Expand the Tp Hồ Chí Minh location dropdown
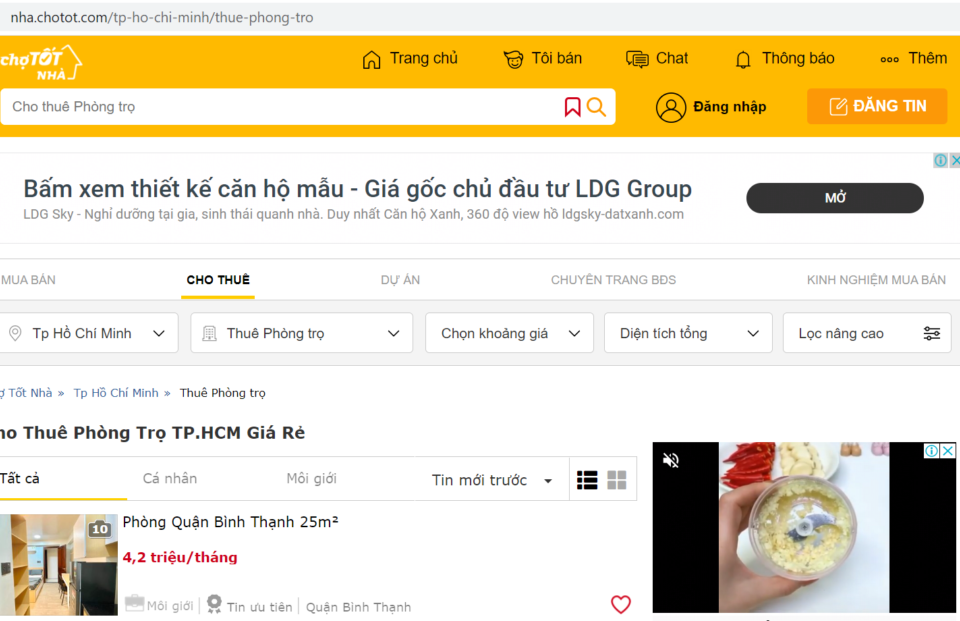The height and width of the screenshot is (621, 960). coord(88,333)
